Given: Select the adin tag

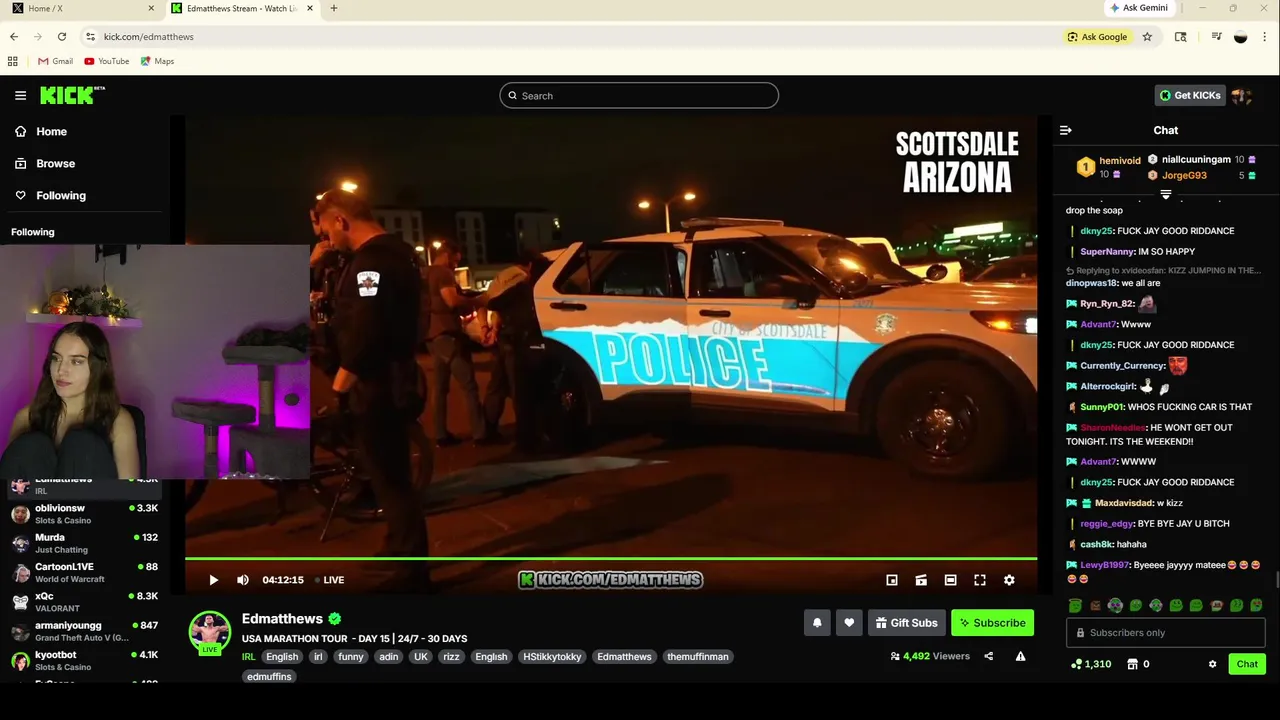Looking at the screenshot, I should coord(389,657).
